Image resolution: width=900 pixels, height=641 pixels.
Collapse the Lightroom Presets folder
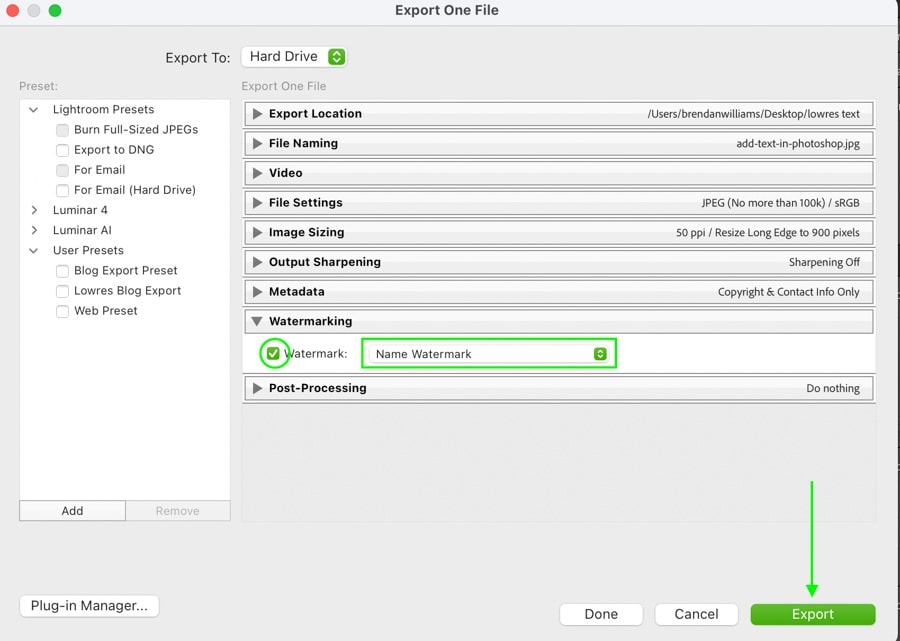click(x=34, y=110)
